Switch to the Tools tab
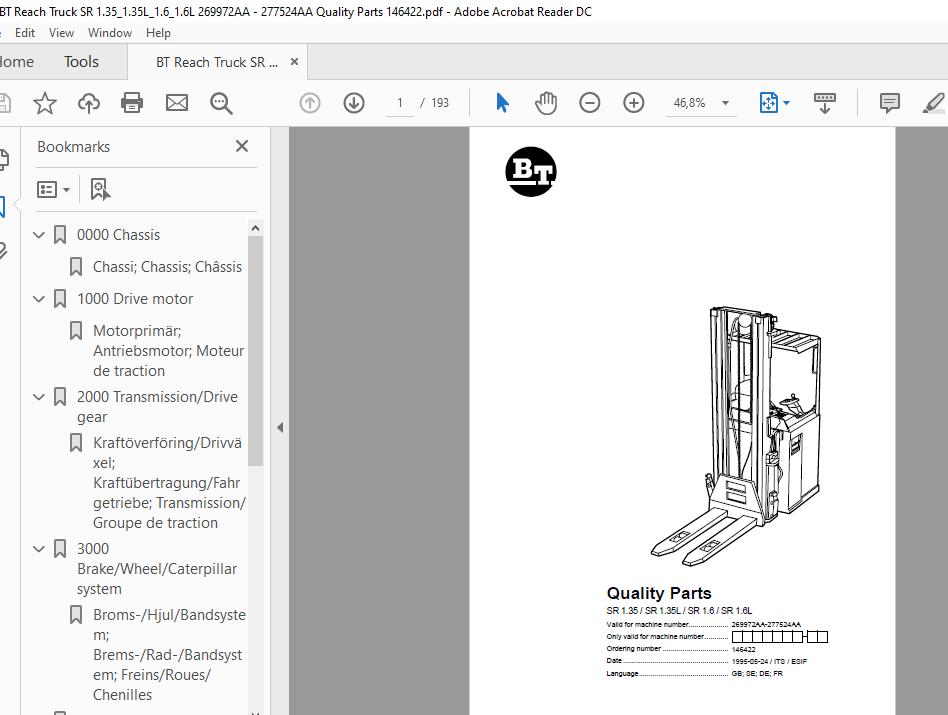 point(81,62)
